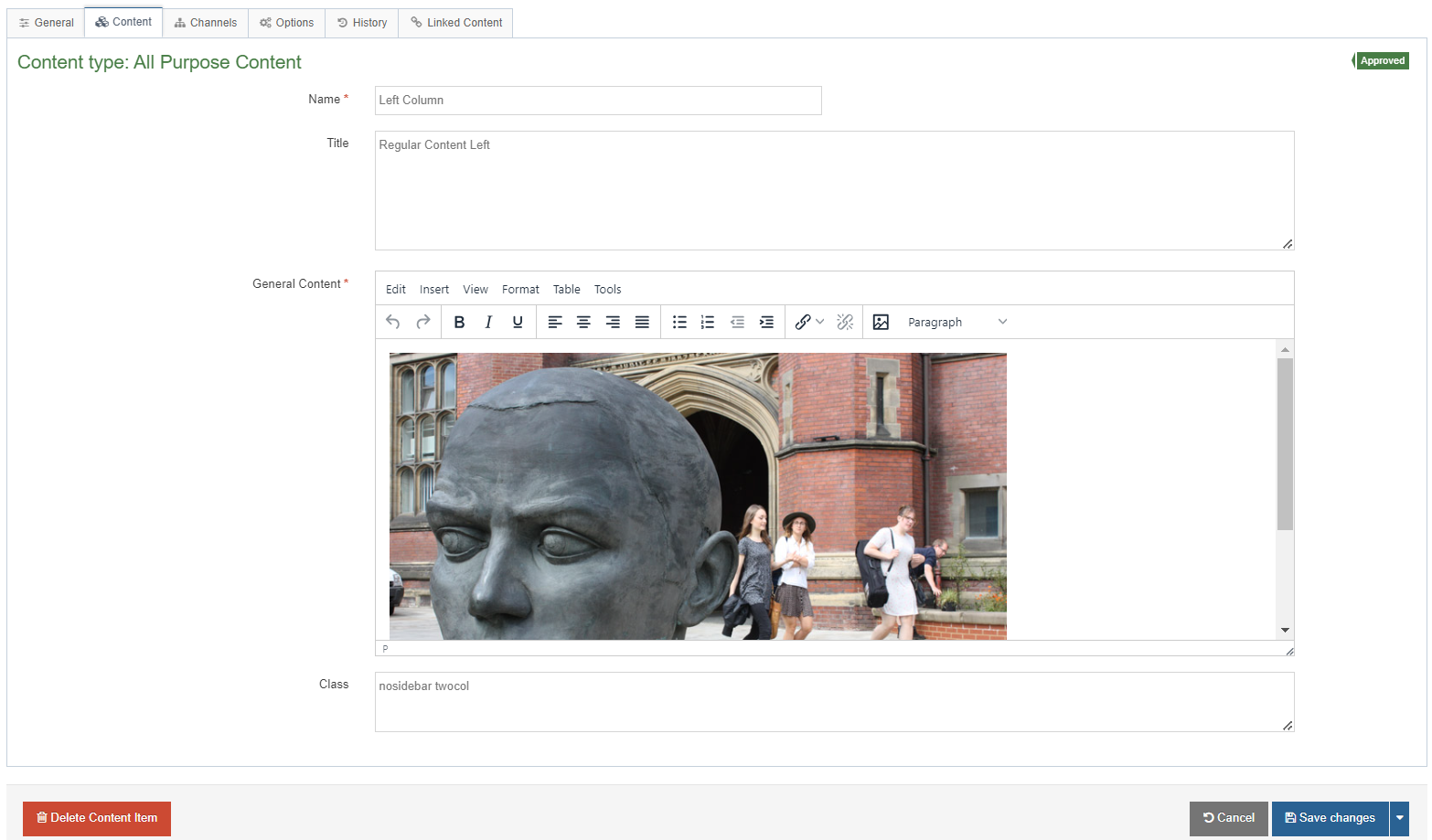Center align the text
1432x840 pixels.
click(583, 322)
